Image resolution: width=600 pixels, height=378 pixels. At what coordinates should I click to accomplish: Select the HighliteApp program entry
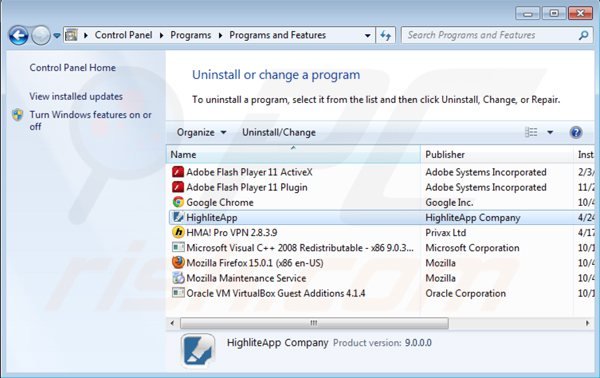pyautogui.click(x=212, y=217)
